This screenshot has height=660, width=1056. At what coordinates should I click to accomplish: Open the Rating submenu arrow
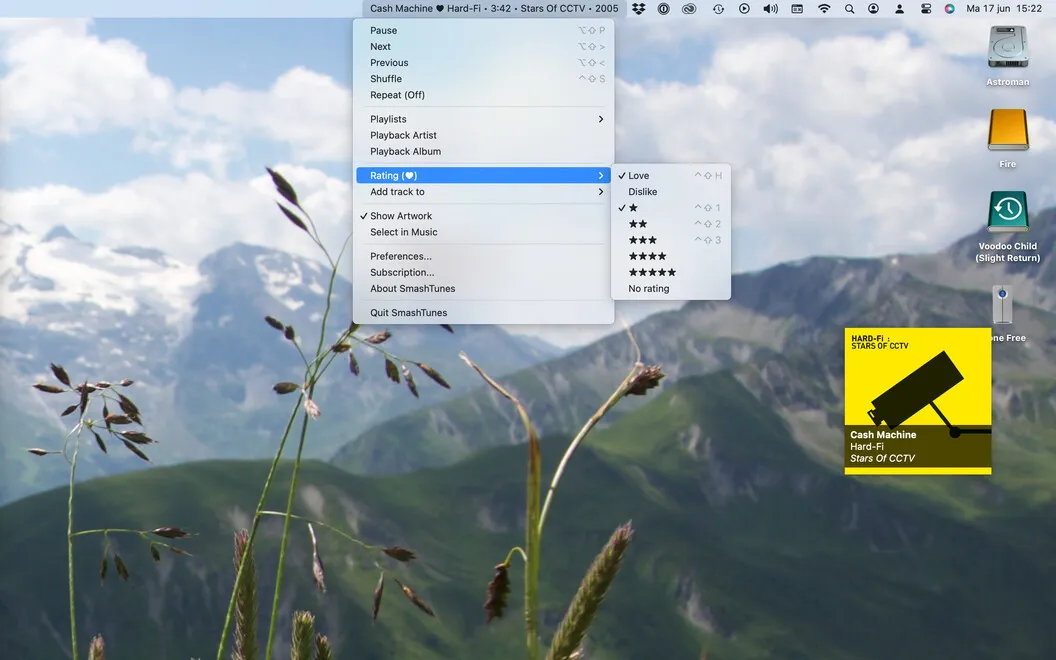coord(601,175)
